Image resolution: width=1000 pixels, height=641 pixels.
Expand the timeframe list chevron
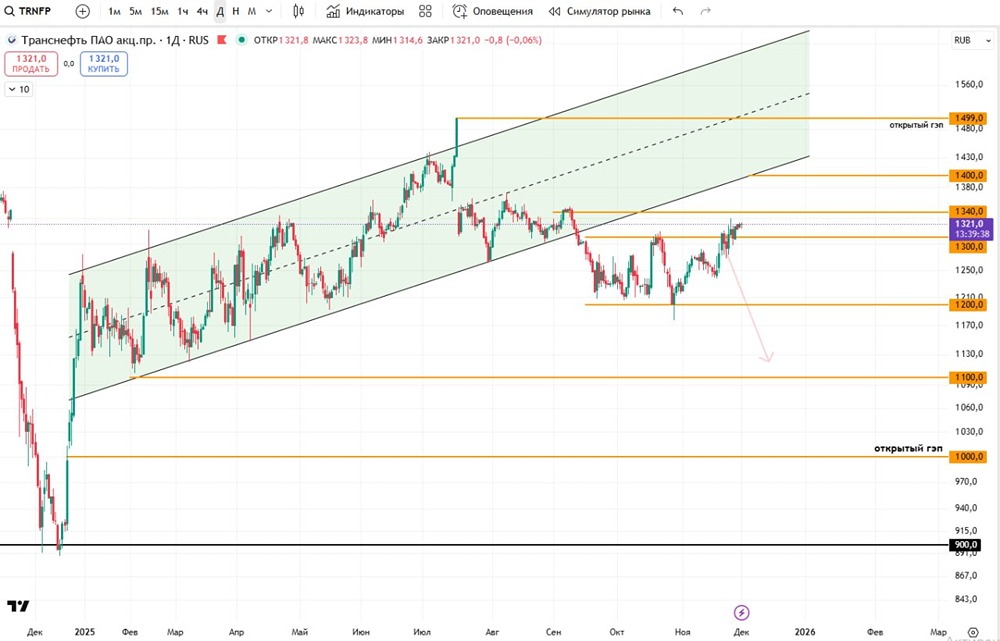269,11
